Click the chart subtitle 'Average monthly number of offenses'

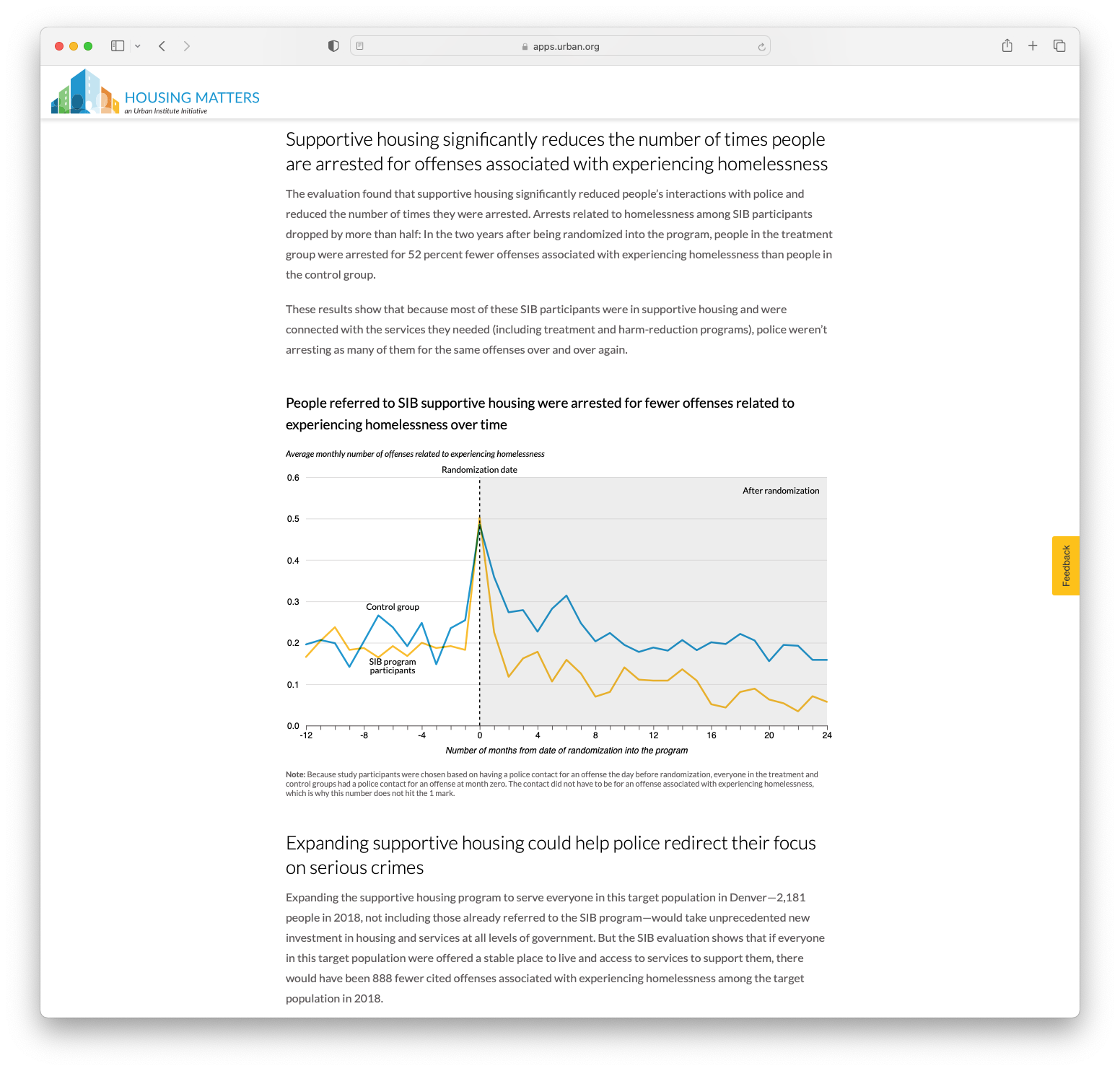pyautogui.click(x=415, y=454)
